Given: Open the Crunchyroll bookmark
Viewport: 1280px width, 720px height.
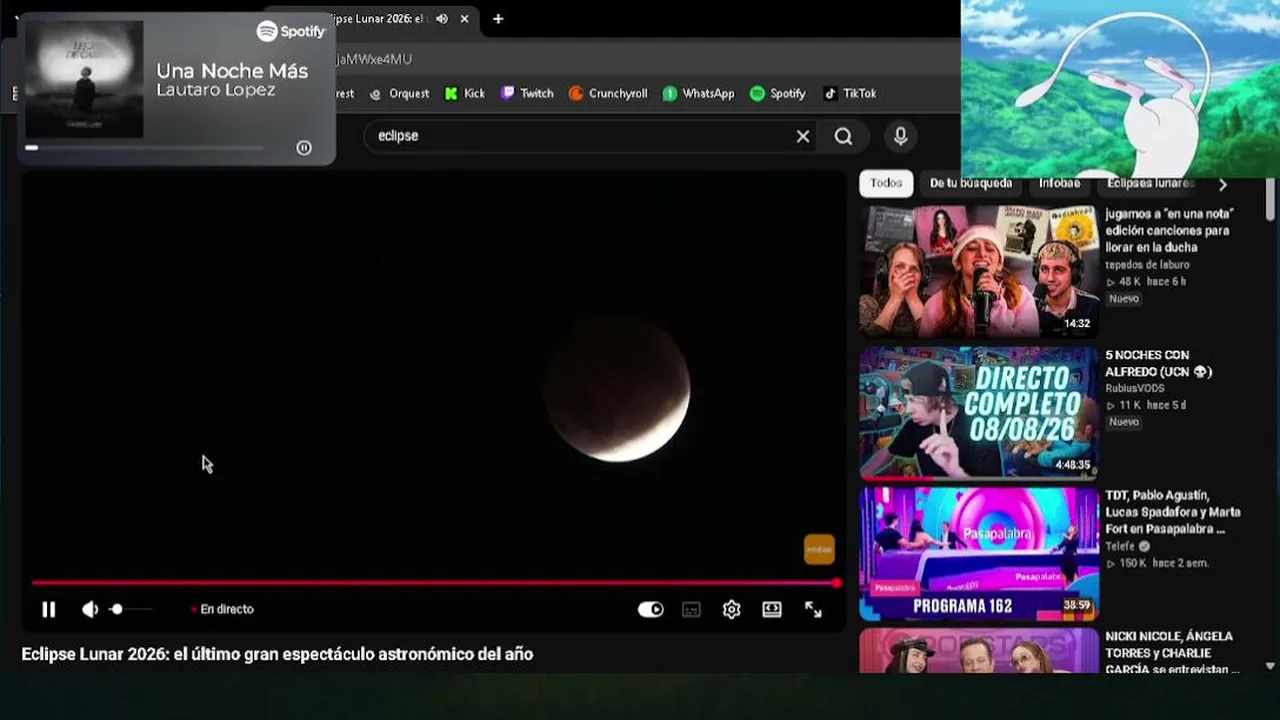Looking at the screenshot, I should (608, 93).
